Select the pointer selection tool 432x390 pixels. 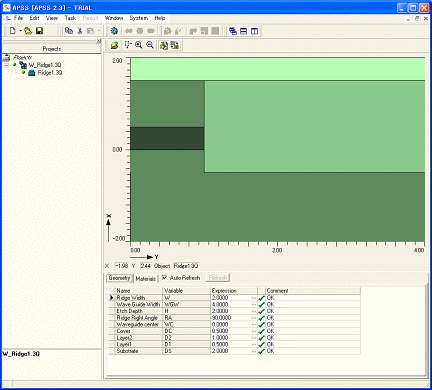coord(128,45)
